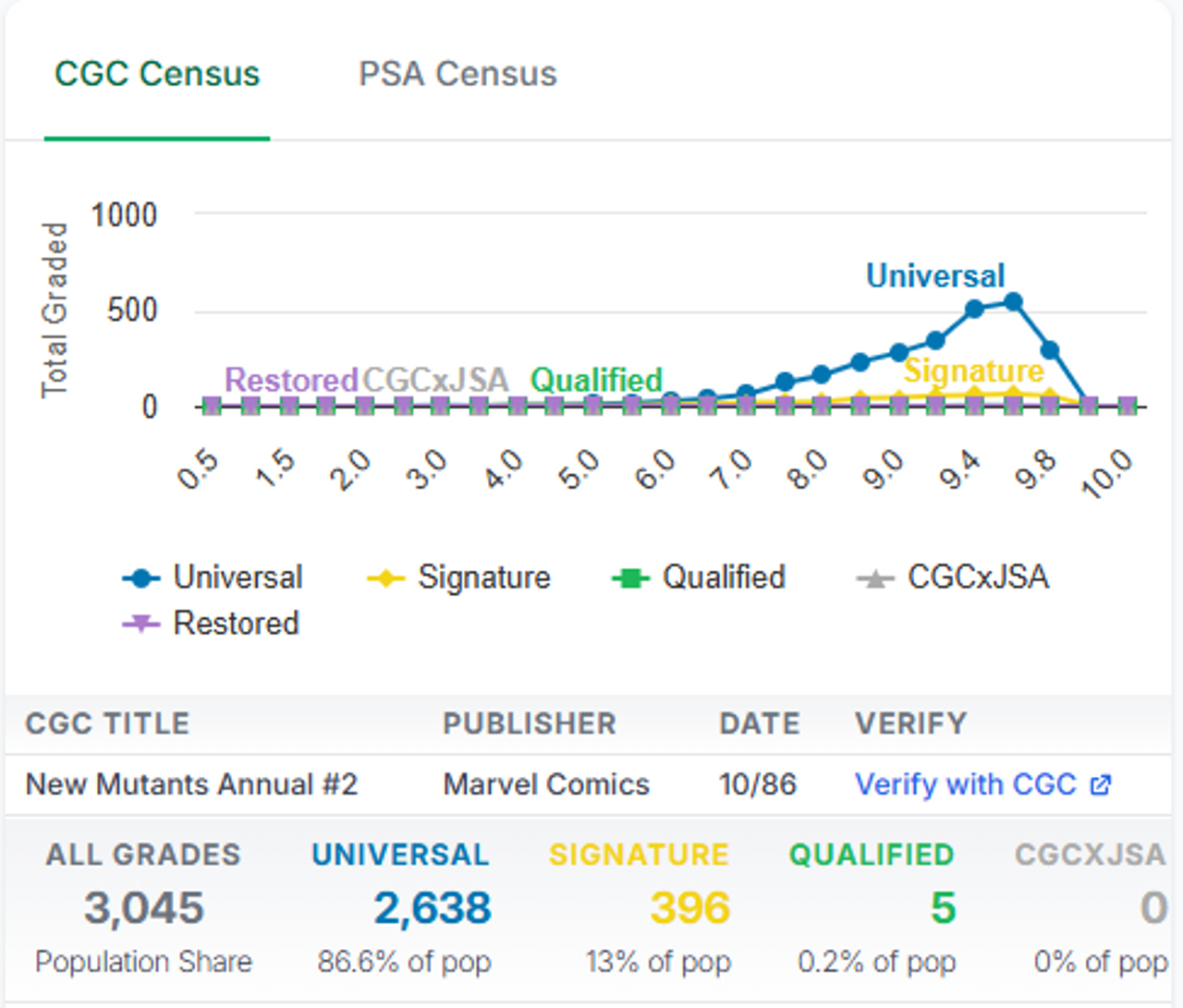Image resolution: width=1183 pixels, height=1008 pixels.
Task: Hide the Restored series via legend
Action: click(x=211, y=624)
